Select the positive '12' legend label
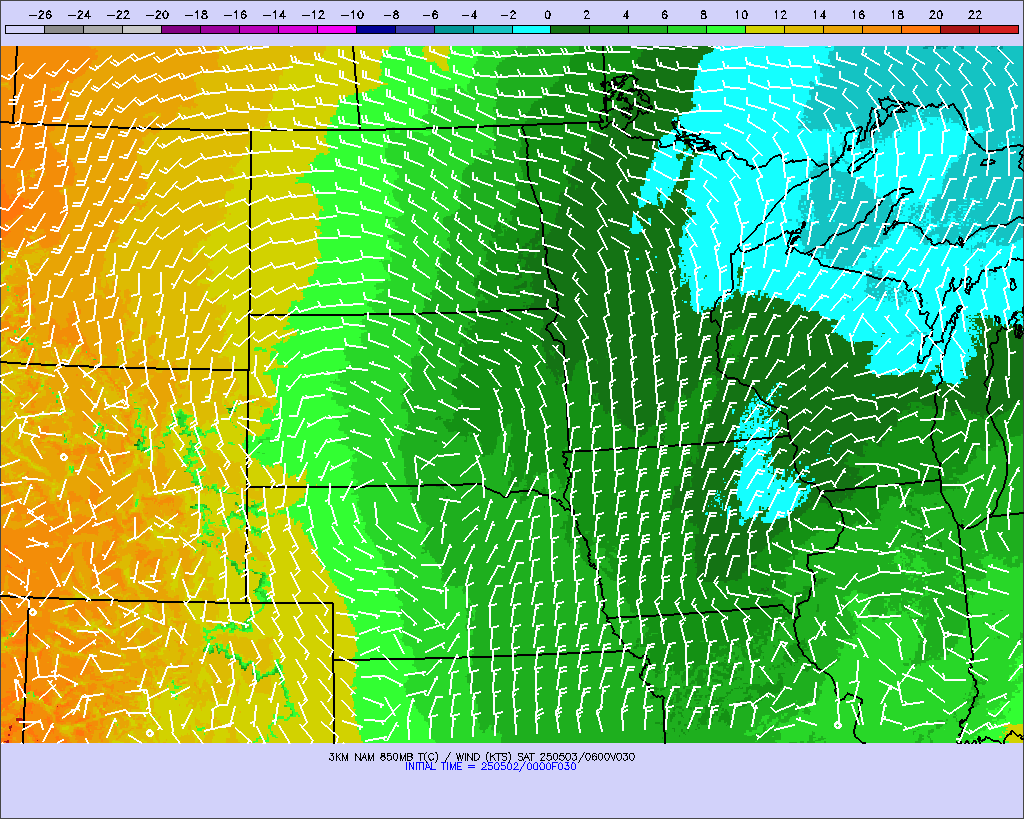Screen dimensions: 1024x819 [780, 14]
